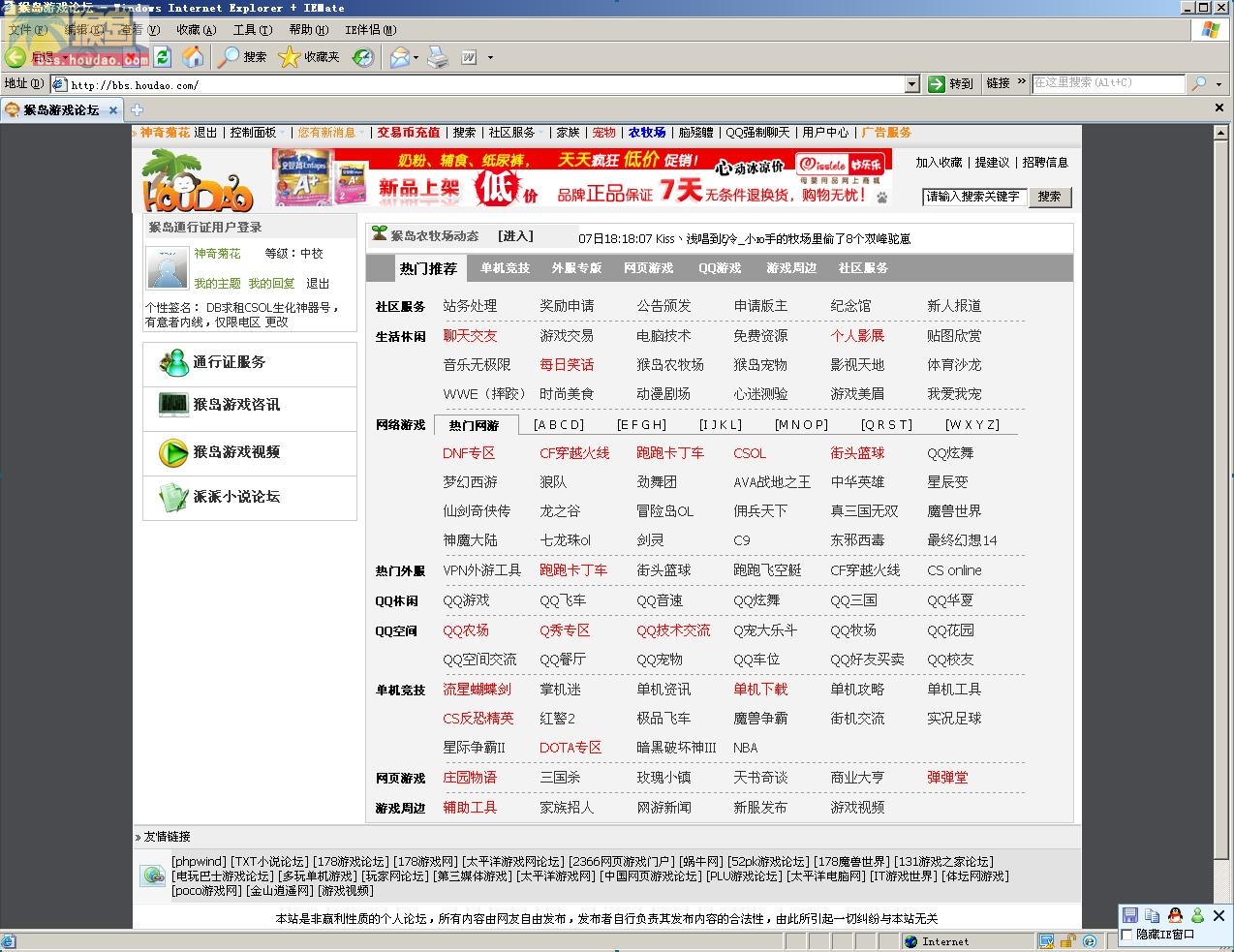Open the 工具 menu
1234x952 pixels.
click(253, 30)
